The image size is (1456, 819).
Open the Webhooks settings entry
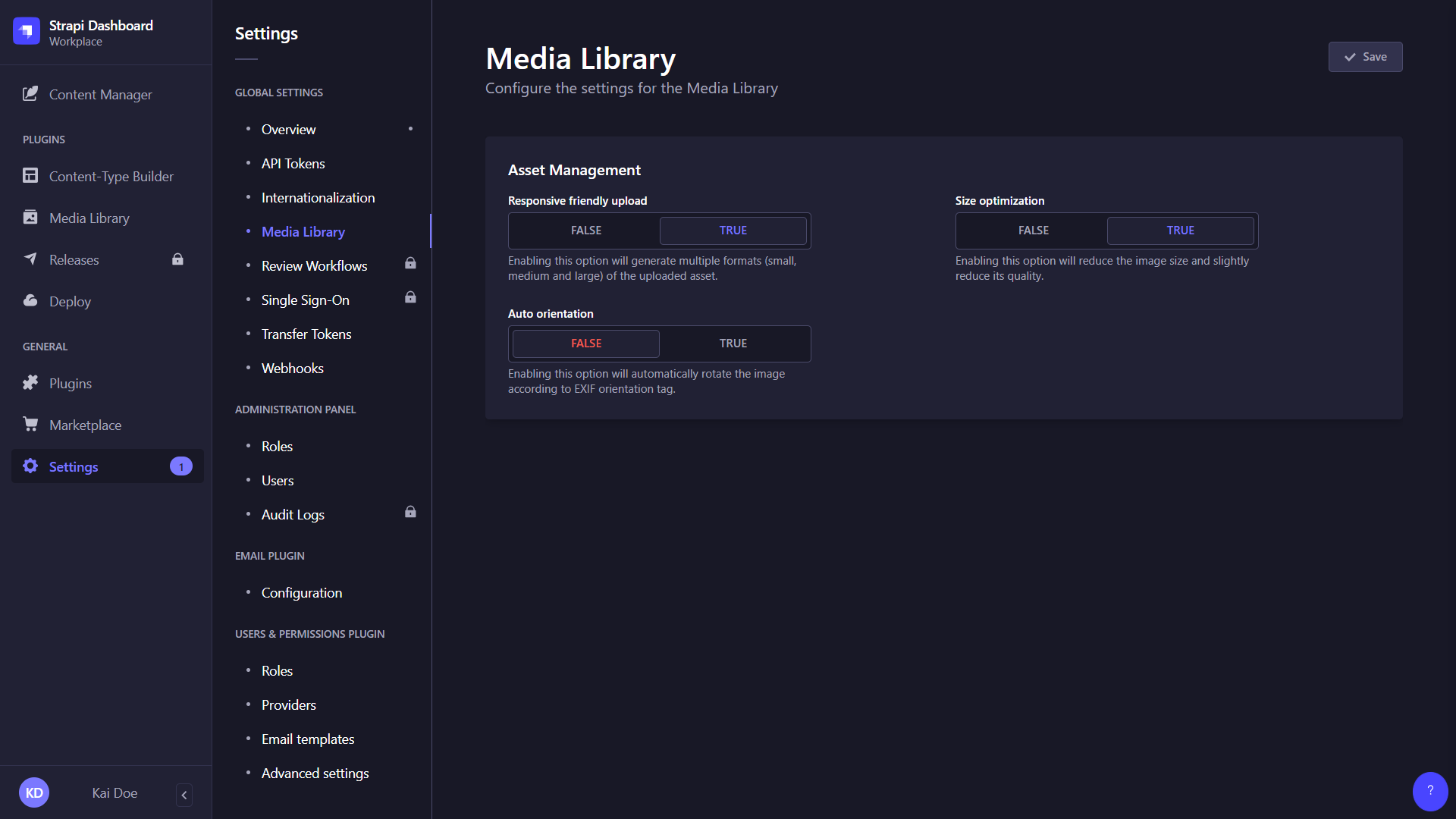(x=293, y=368)
